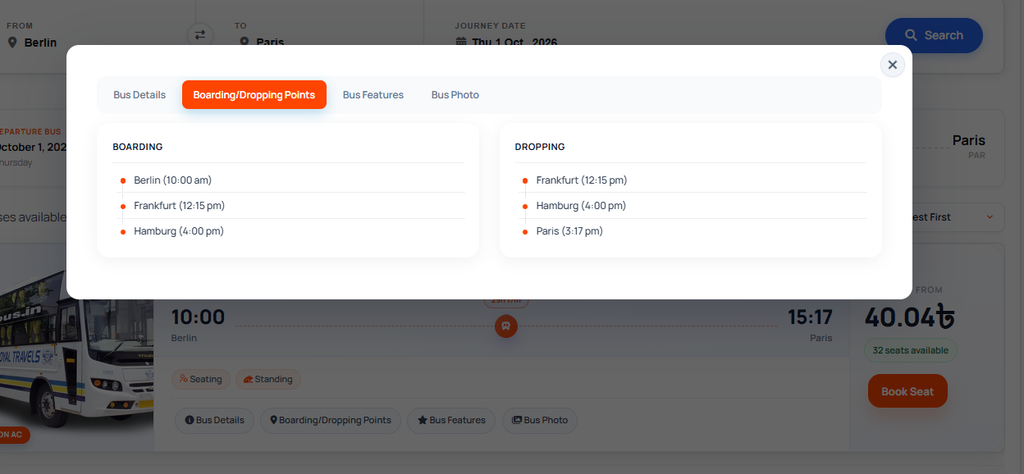Click the Bus Features button with star icon
The height and width of the screenshot is (474, 1024).
coord(451,420)
